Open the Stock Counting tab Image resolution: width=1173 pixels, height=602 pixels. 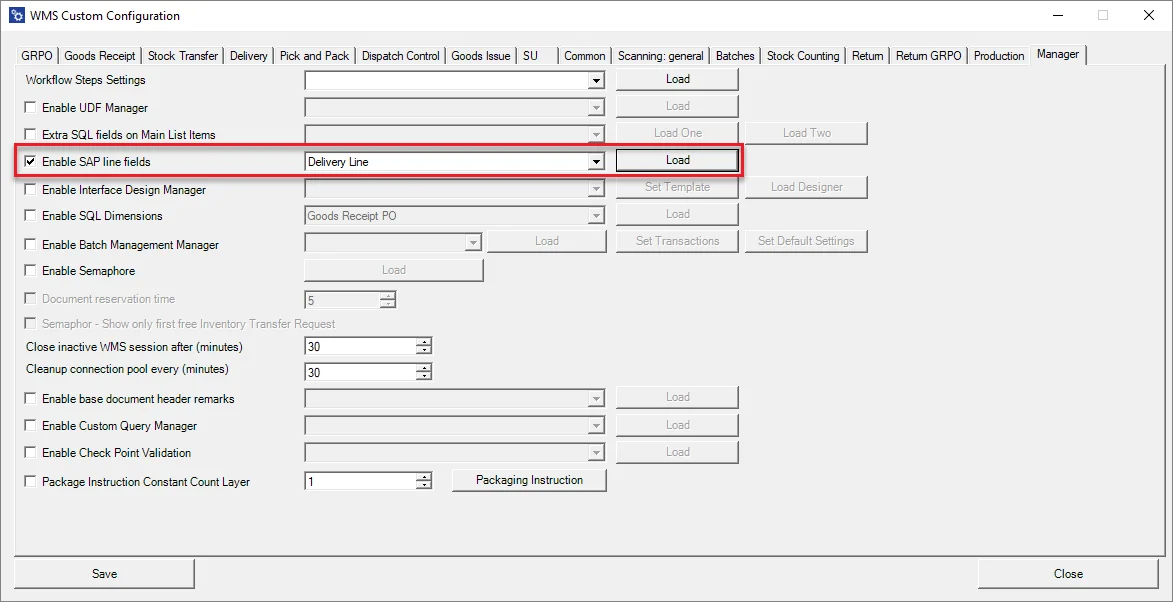click(x=803, y=55)
